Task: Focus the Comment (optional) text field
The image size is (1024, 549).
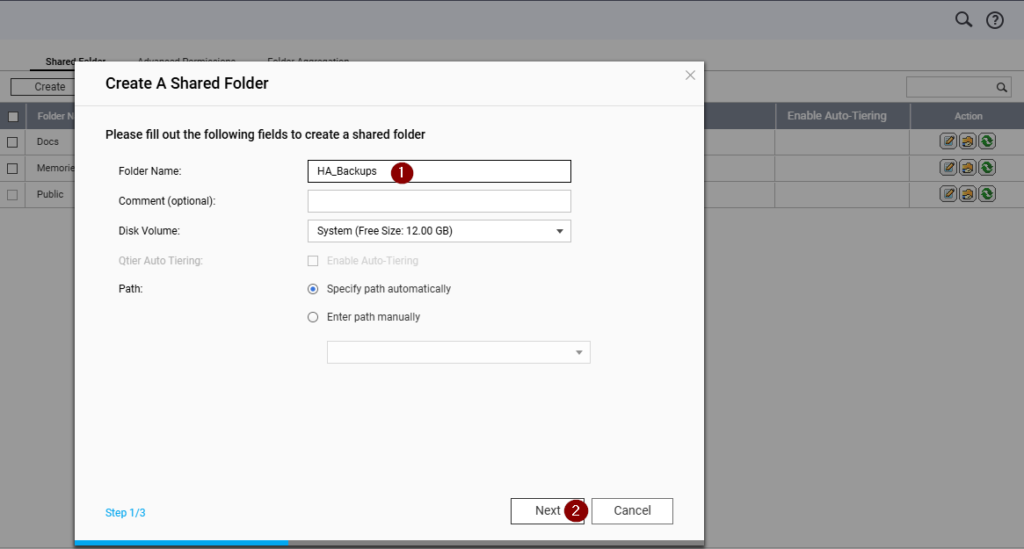Action: (x=439, y=201)
